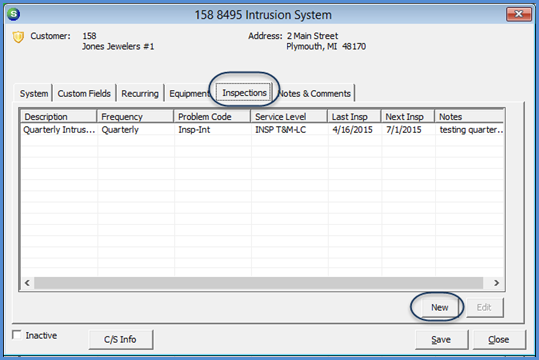Create a New inspection

tap(439, 307)
